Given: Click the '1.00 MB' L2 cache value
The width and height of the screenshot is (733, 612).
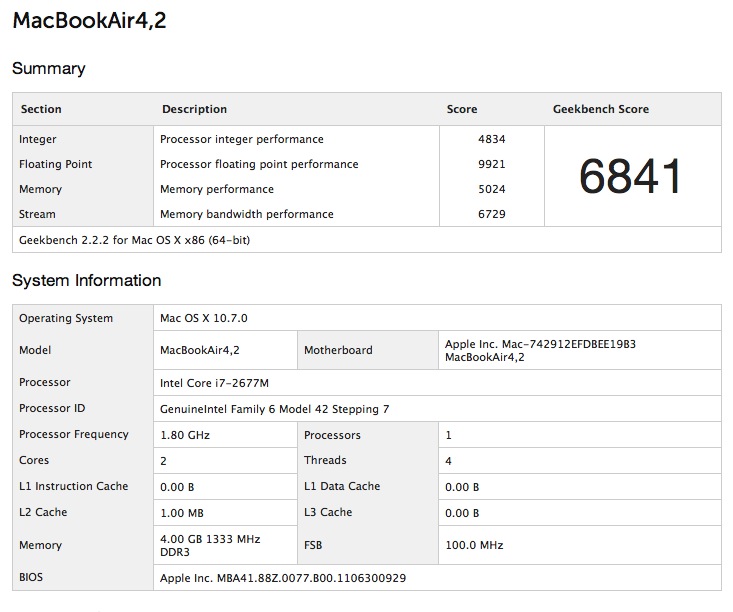Looking at the screenshot, I should [x=182, y=513].
